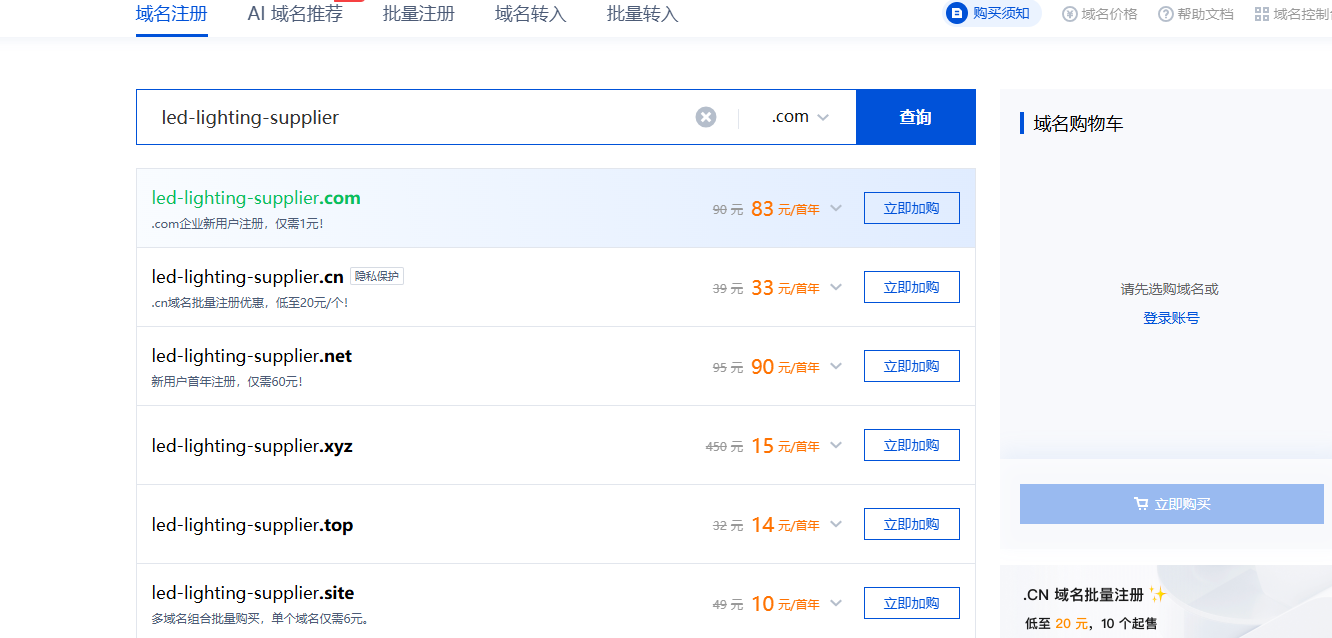Image resolution: width=1332 pixels, height=638 pixels.
Task: Click the domain name search input field
Action: click(x=420, y=117)
